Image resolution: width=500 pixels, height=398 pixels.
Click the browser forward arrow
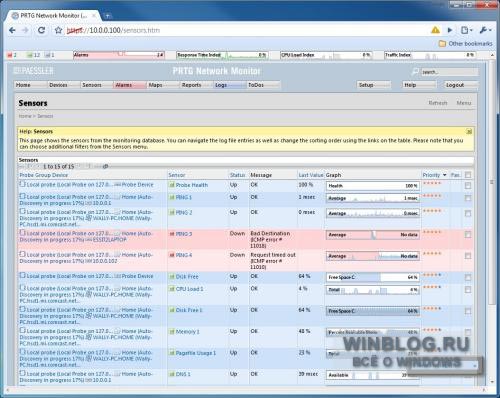25,30
